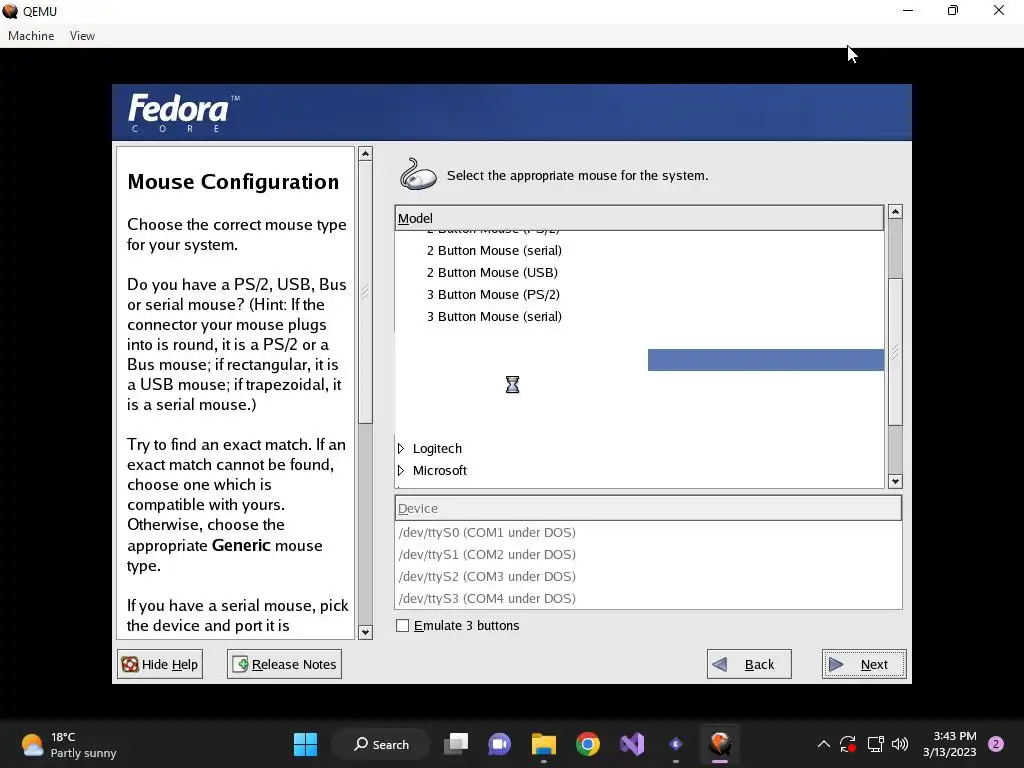This screenshot has height=768, width=1024.
Task: Open the Machine menu
Action: point(31,36)
